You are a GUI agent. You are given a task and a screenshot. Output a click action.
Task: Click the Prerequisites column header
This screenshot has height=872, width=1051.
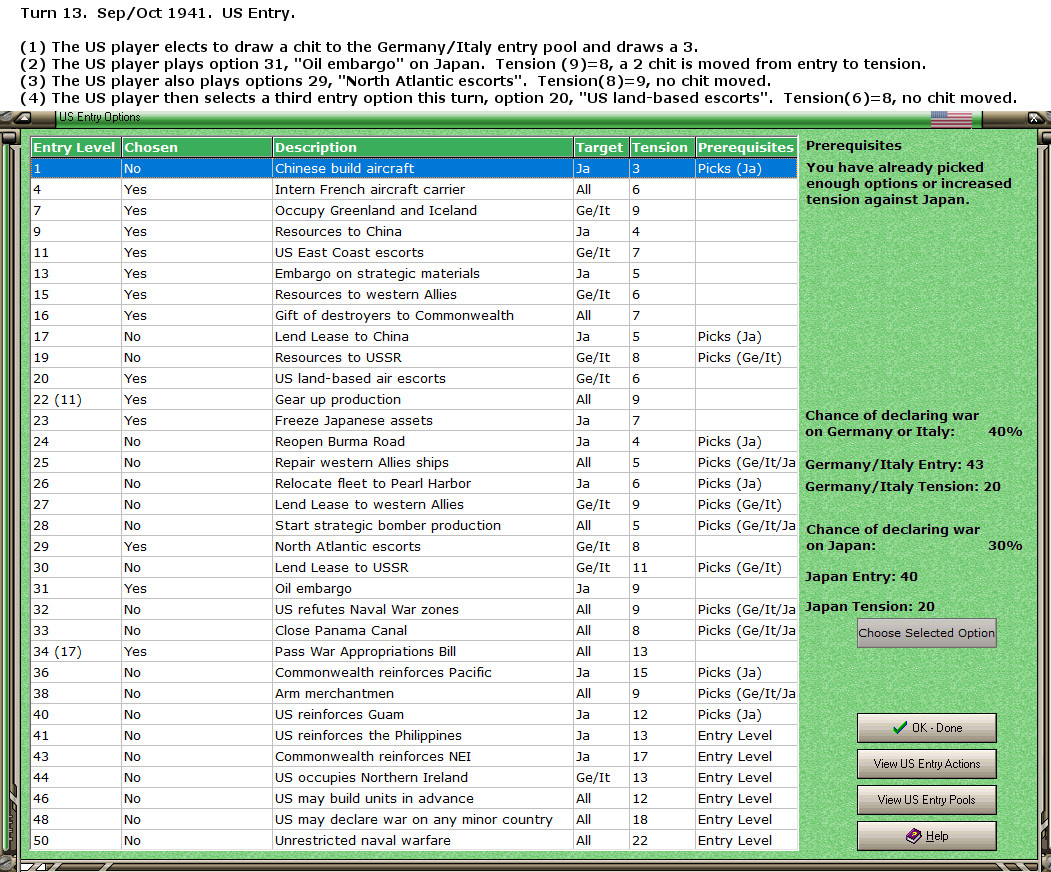click(746, 147)
